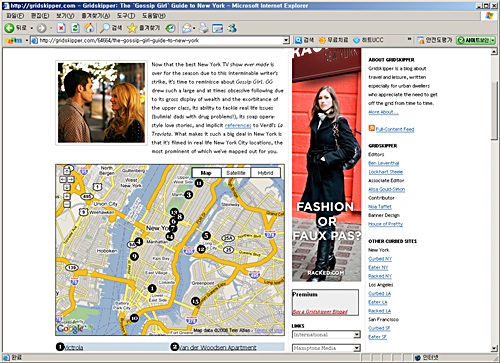This screenshot has height=363, width=500.
Task: Click map marker number 9
Action: click(x=134, y=256)
